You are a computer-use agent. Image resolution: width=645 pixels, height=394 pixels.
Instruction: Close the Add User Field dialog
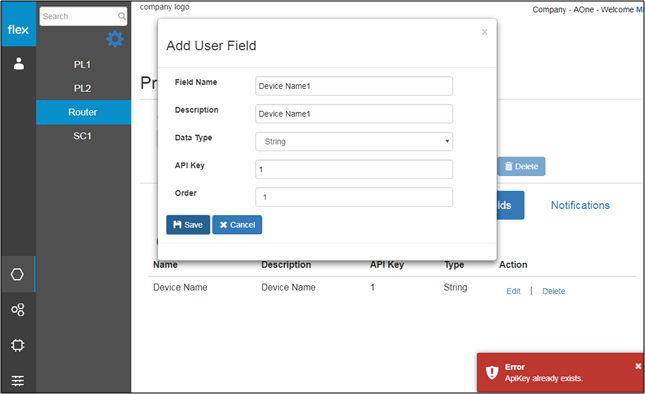485,32
